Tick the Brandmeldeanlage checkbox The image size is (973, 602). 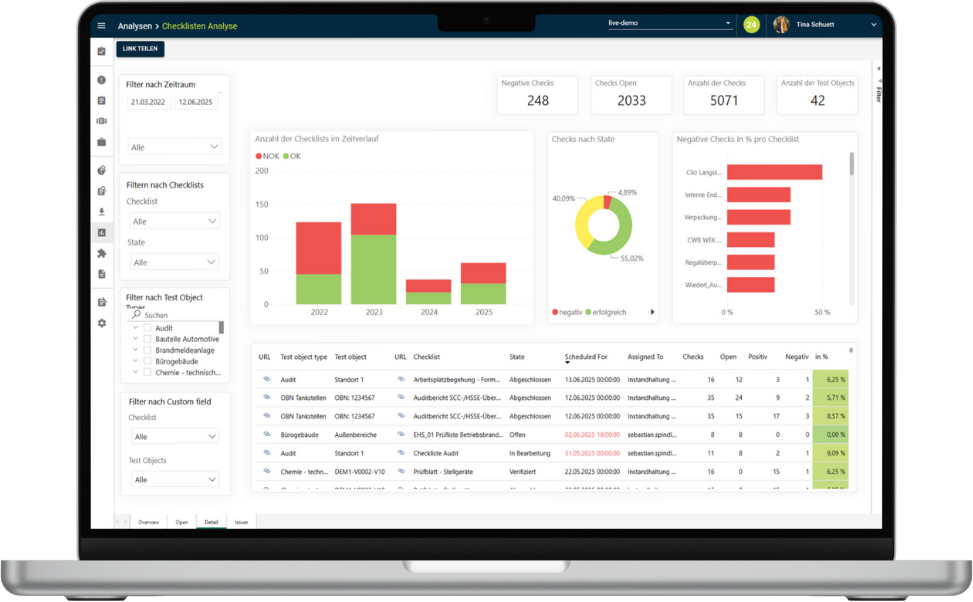pos(148,350)
